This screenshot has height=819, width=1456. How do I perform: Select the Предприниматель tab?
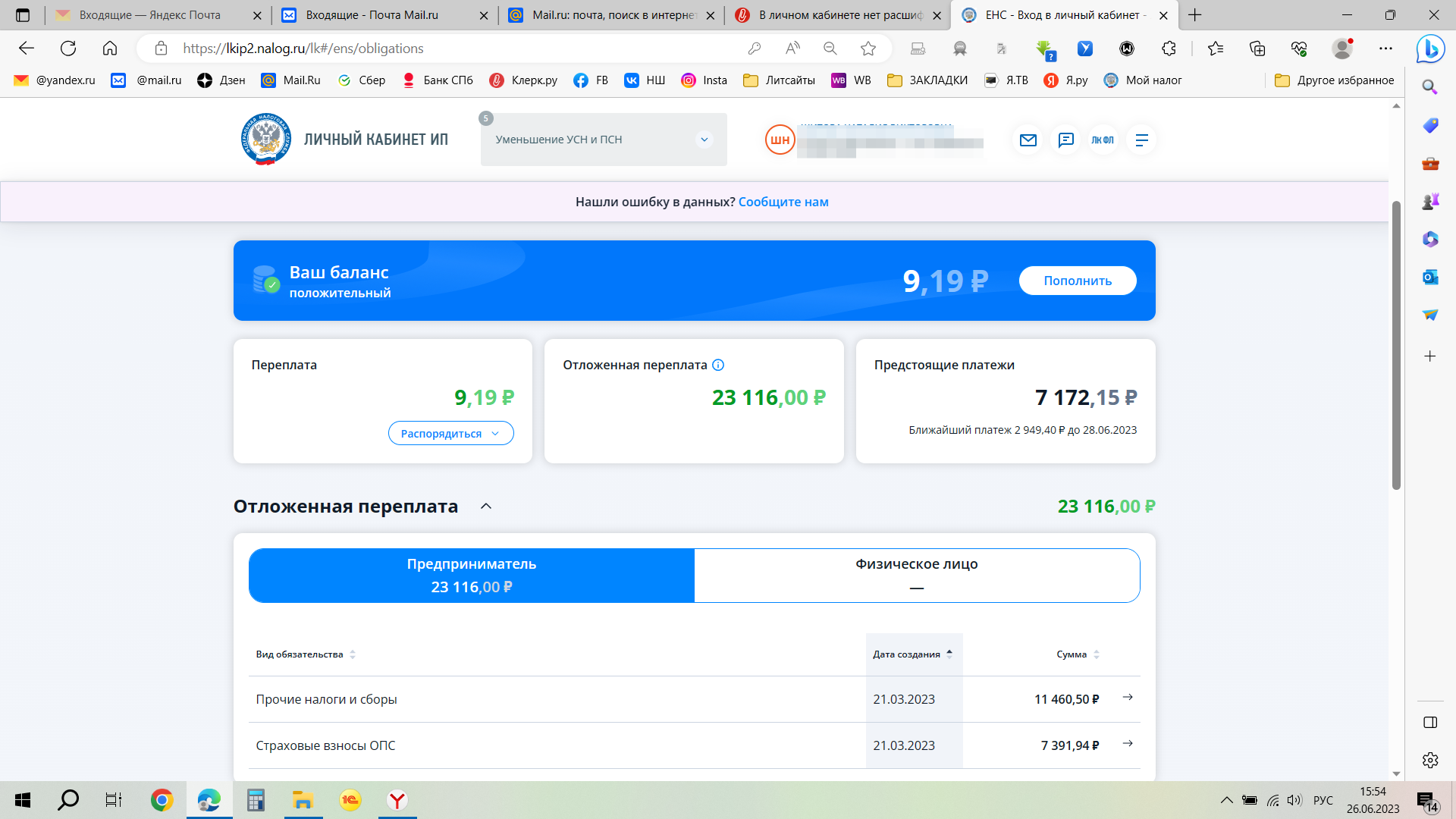[471, 575]
